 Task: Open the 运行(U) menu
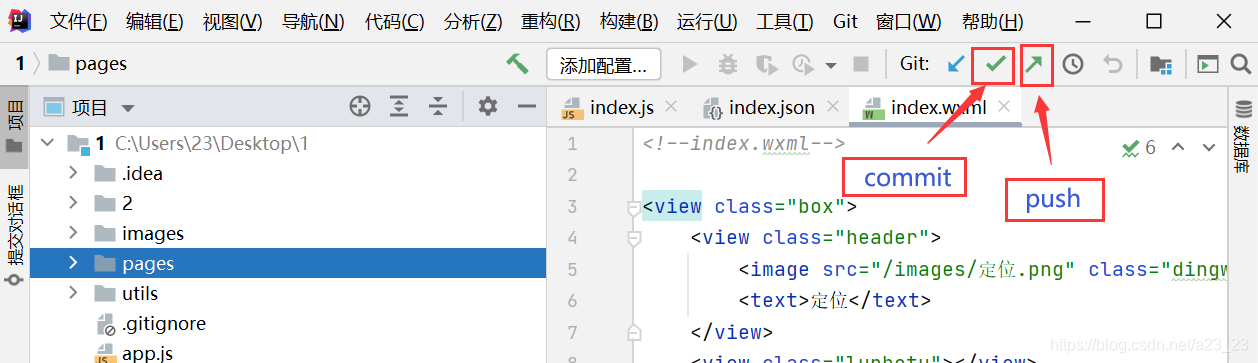coord(707,21)
